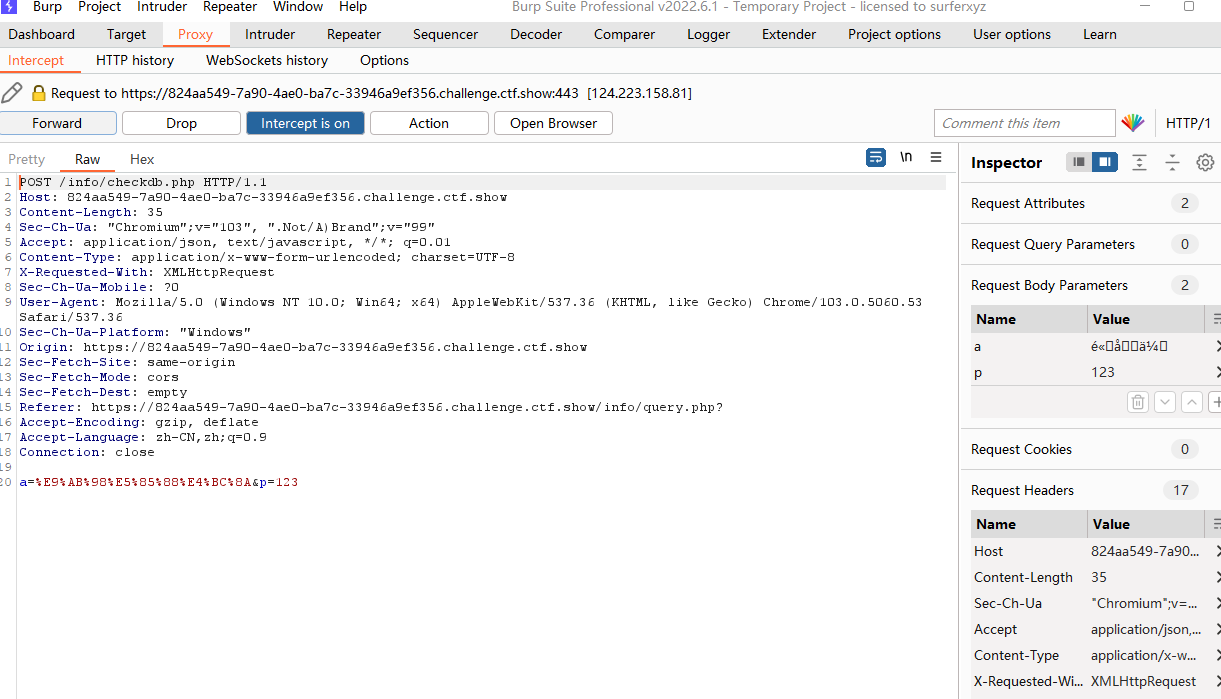Expand Request Attributes section
Screen dimensions: 1221x699
[1091, 203]
